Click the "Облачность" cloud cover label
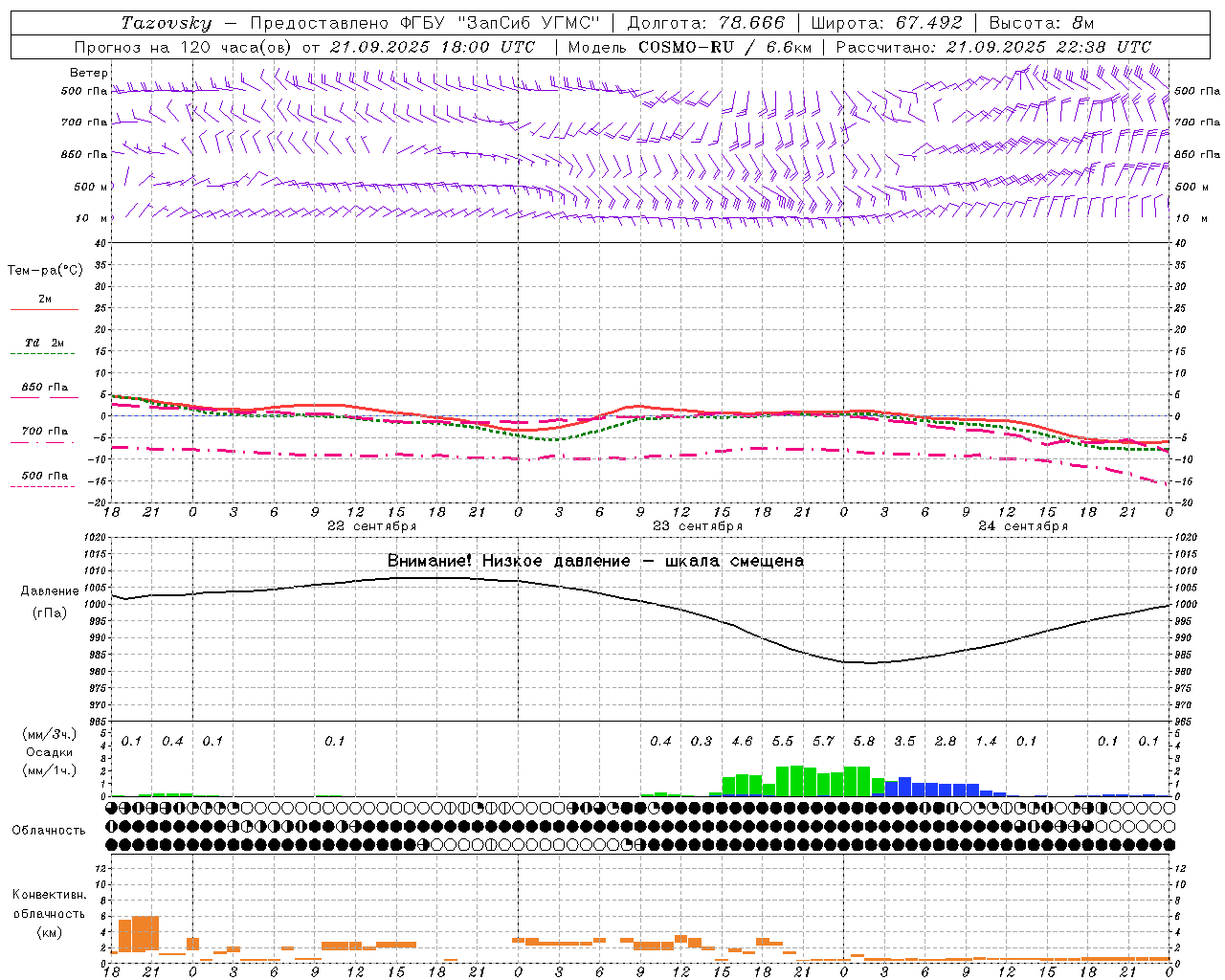This screenshot has width=1225, height=980. coord(49,831)
